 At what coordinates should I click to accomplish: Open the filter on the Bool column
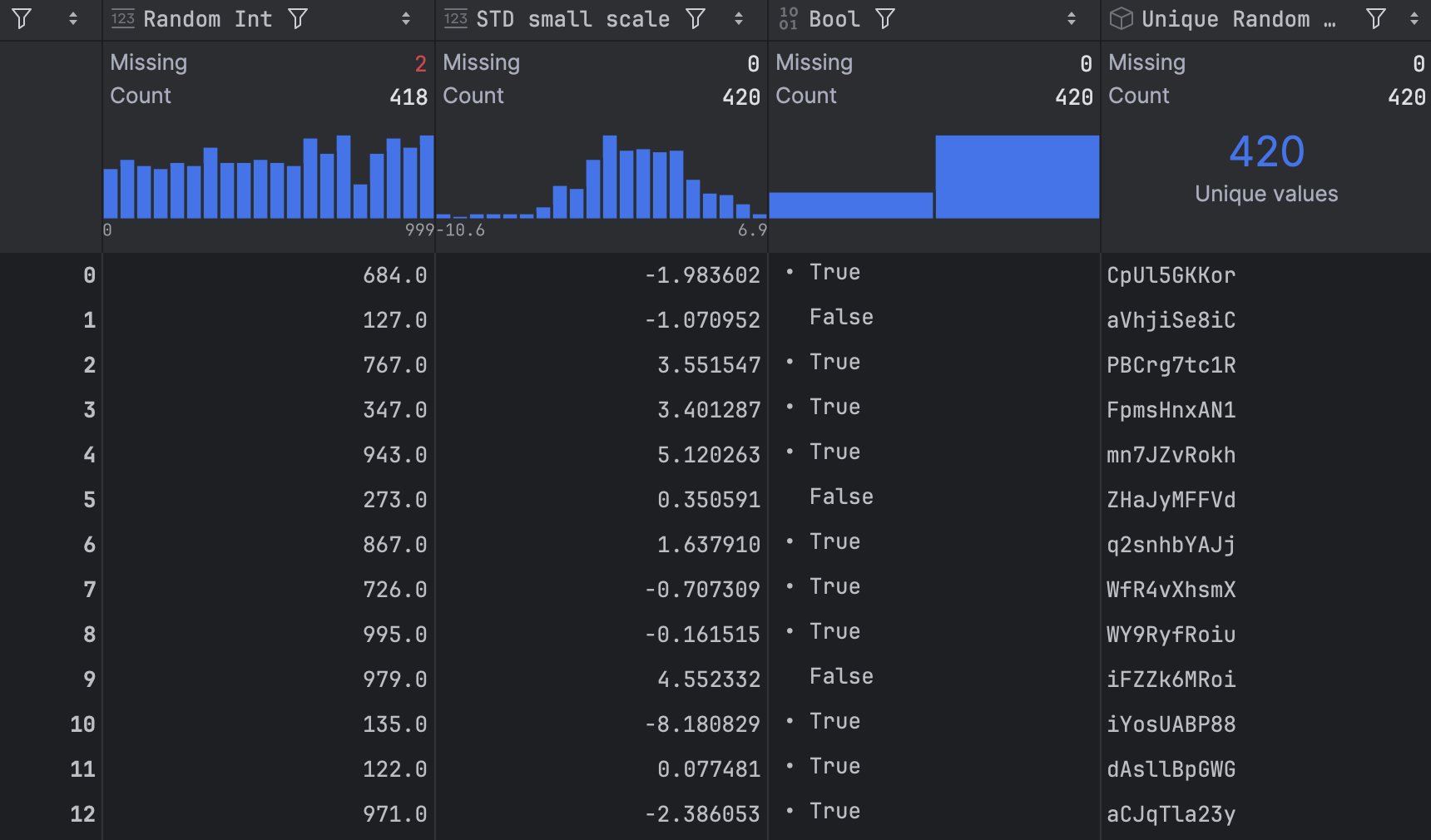887,19
